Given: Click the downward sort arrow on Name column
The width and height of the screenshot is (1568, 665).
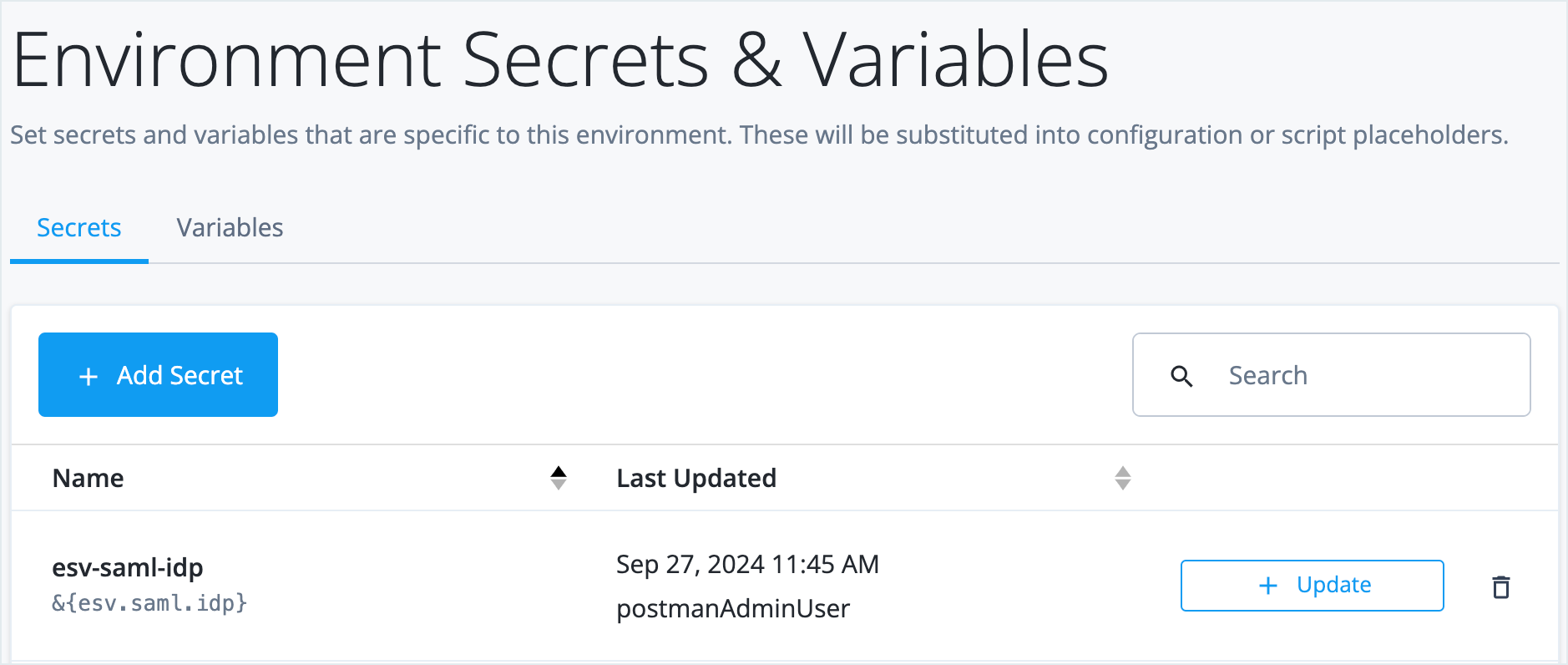Looking at the screenshot, I should pos(559,485).
